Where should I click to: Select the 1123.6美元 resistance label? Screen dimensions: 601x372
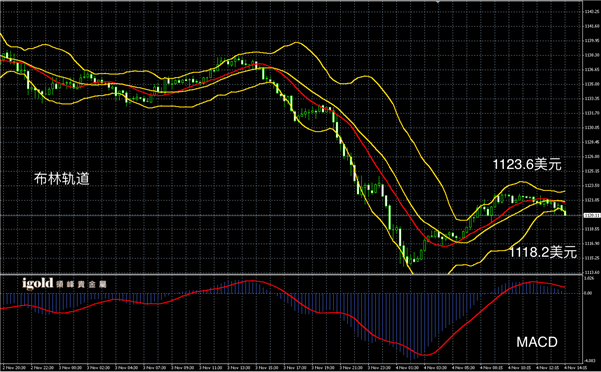[527, 164]
